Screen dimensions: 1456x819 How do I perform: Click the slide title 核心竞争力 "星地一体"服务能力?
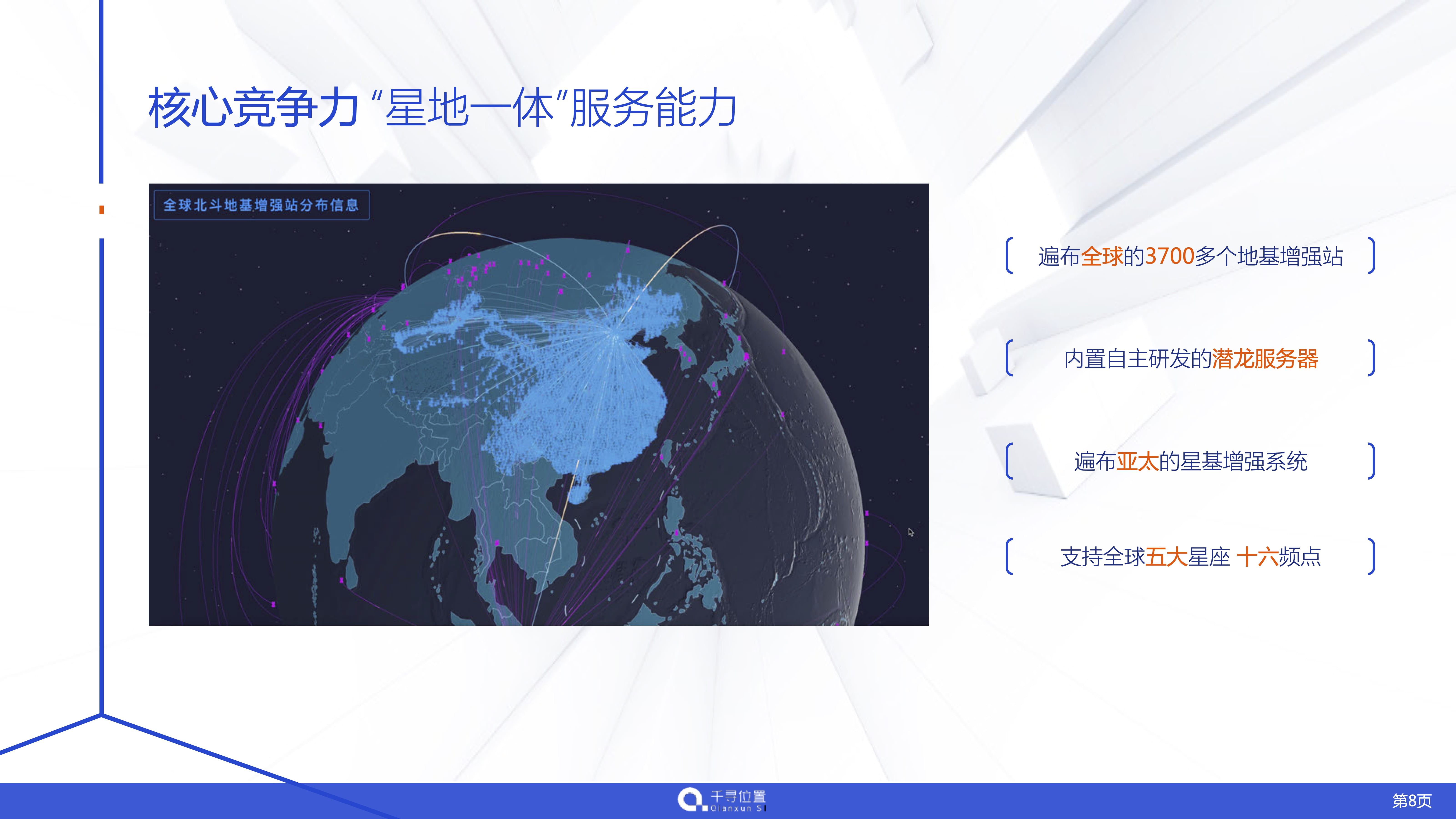click(x=442, y=107)
